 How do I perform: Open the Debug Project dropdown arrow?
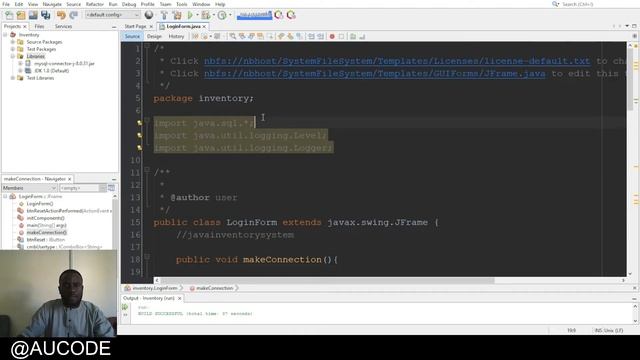coord(213,15)
